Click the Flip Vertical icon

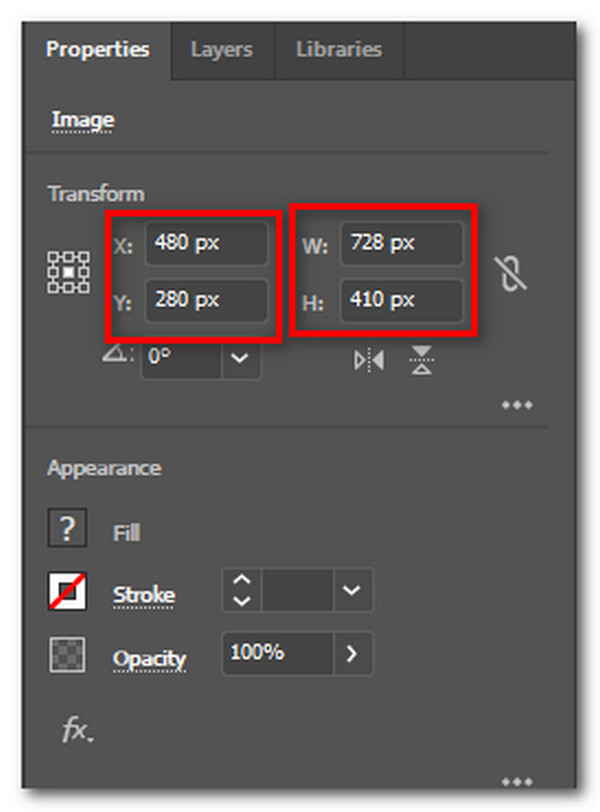point(422,358)
